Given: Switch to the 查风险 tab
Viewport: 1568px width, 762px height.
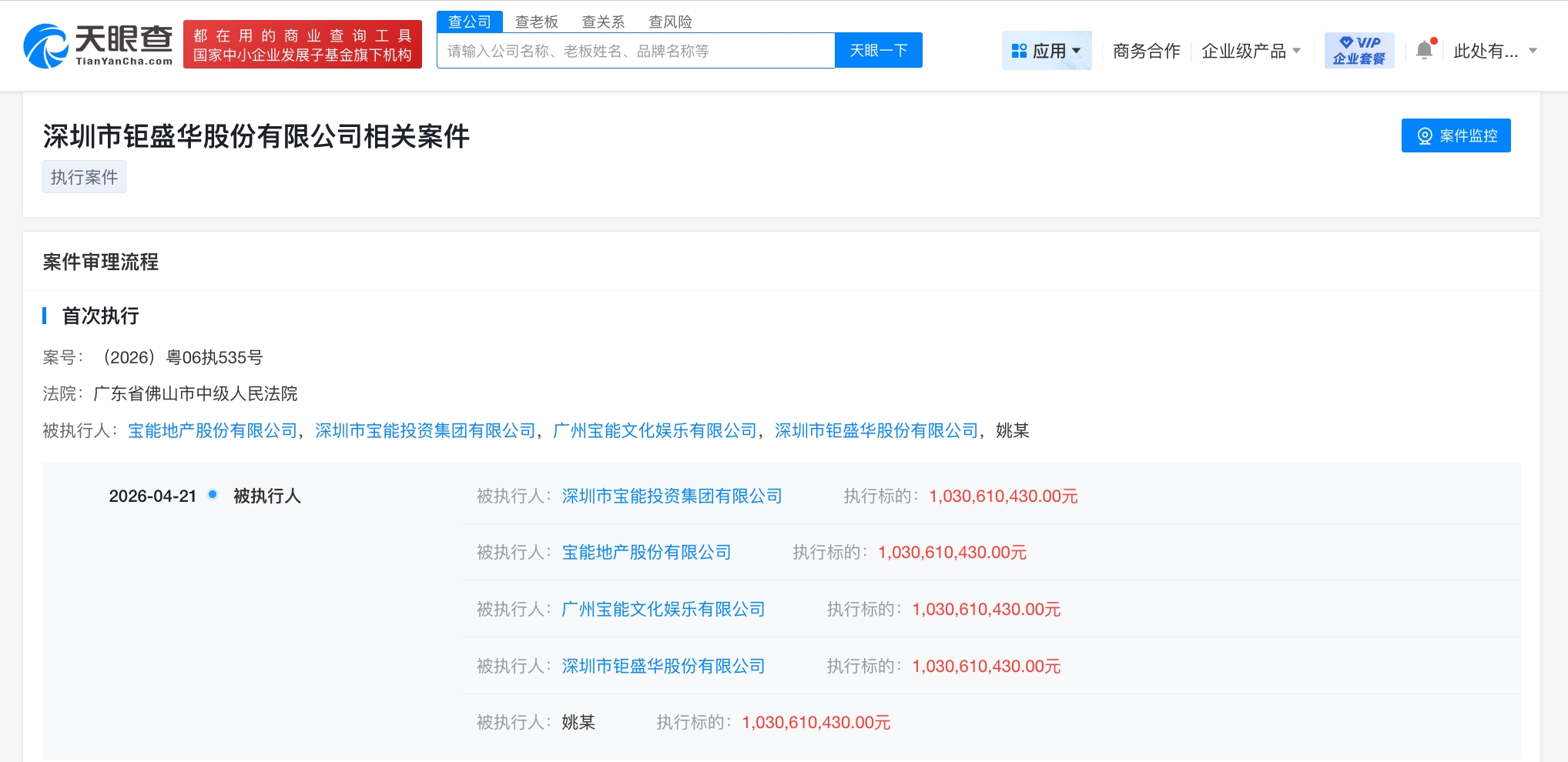Looking at the screenshot, I should pos(669,21).
